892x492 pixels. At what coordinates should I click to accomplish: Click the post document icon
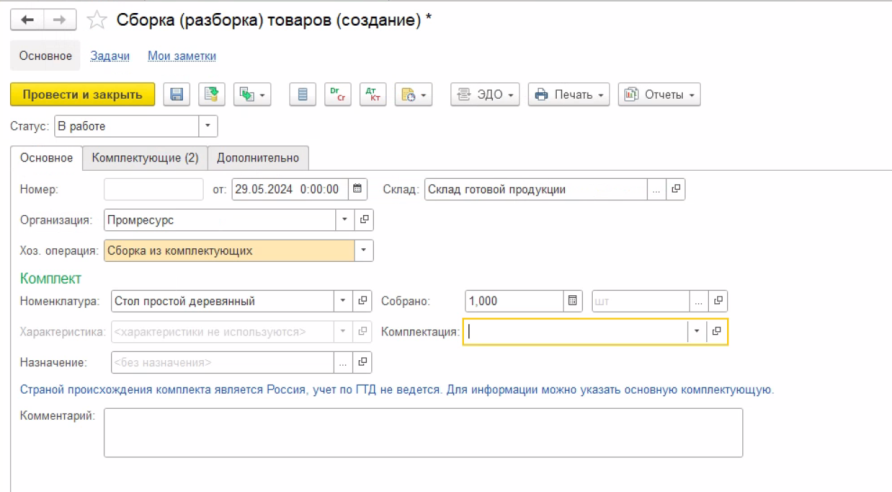(211, 95)
